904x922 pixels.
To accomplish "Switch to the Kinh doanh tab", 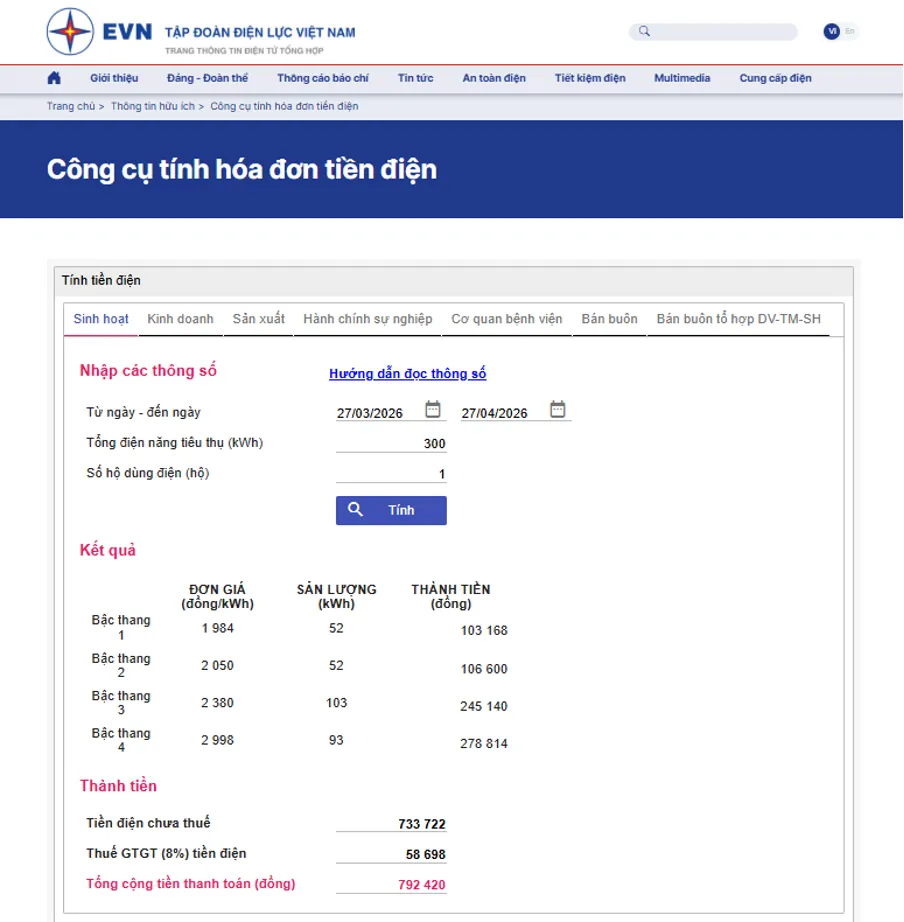I will click(180, 318).
